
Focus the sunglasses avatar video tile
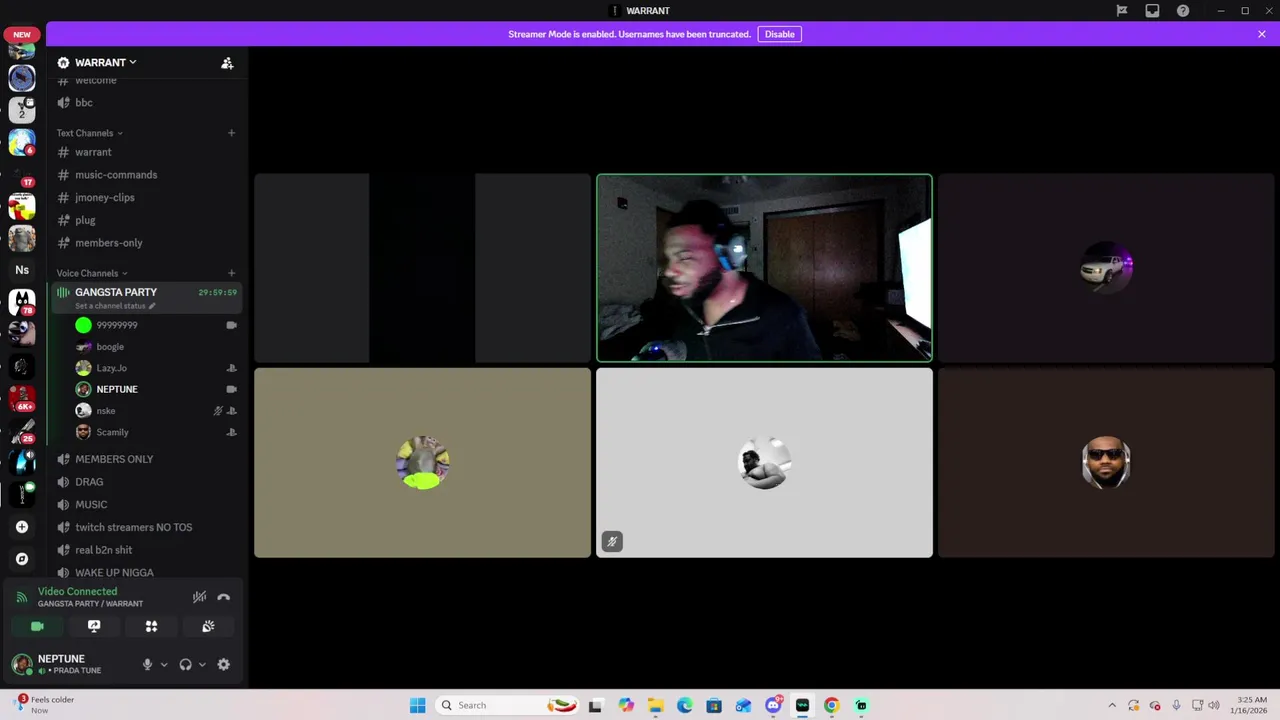tap(1106, 463)
